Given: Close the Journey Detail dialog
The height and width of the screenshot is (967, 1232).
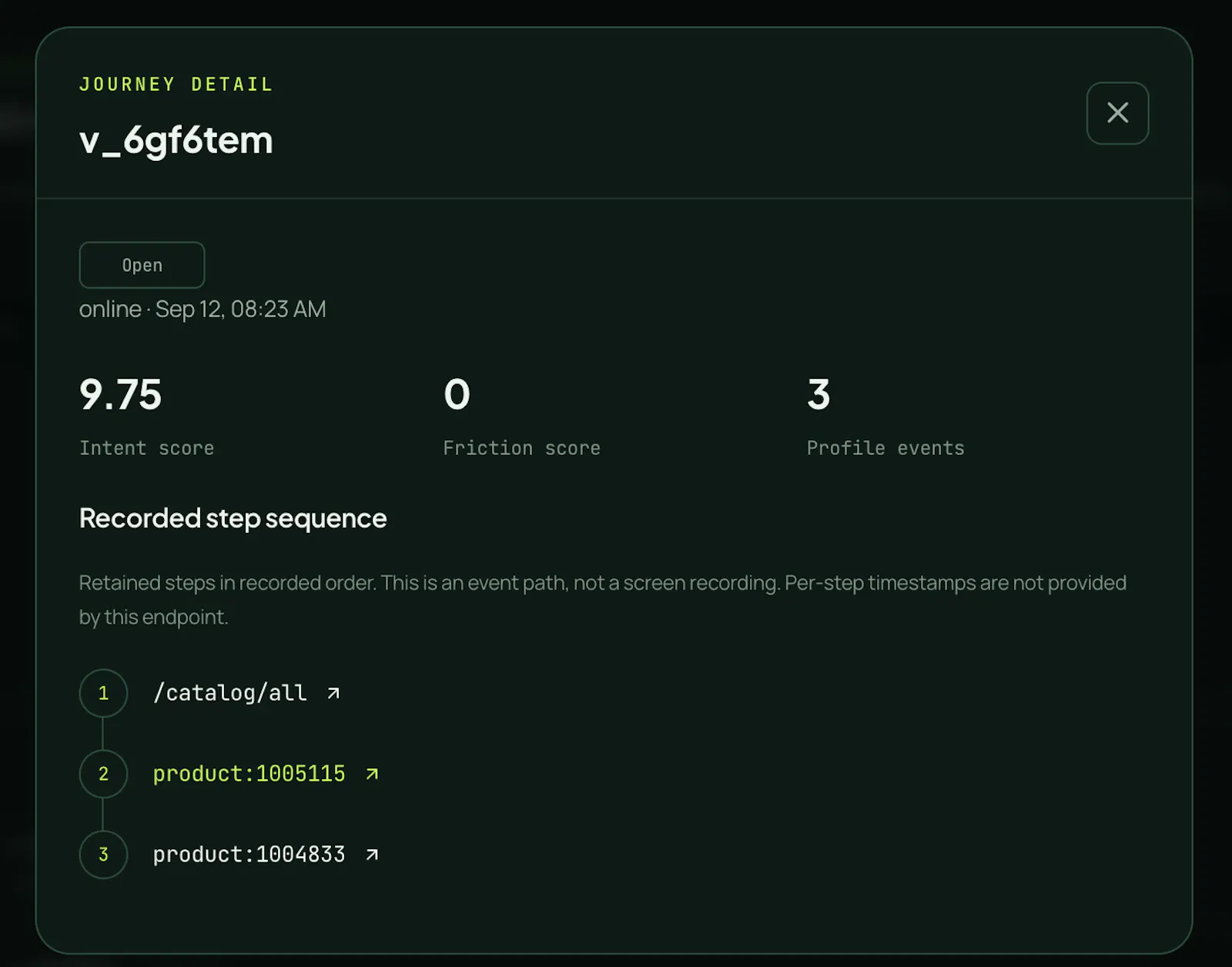Looking at the screenshot, I should point(1117,113).
